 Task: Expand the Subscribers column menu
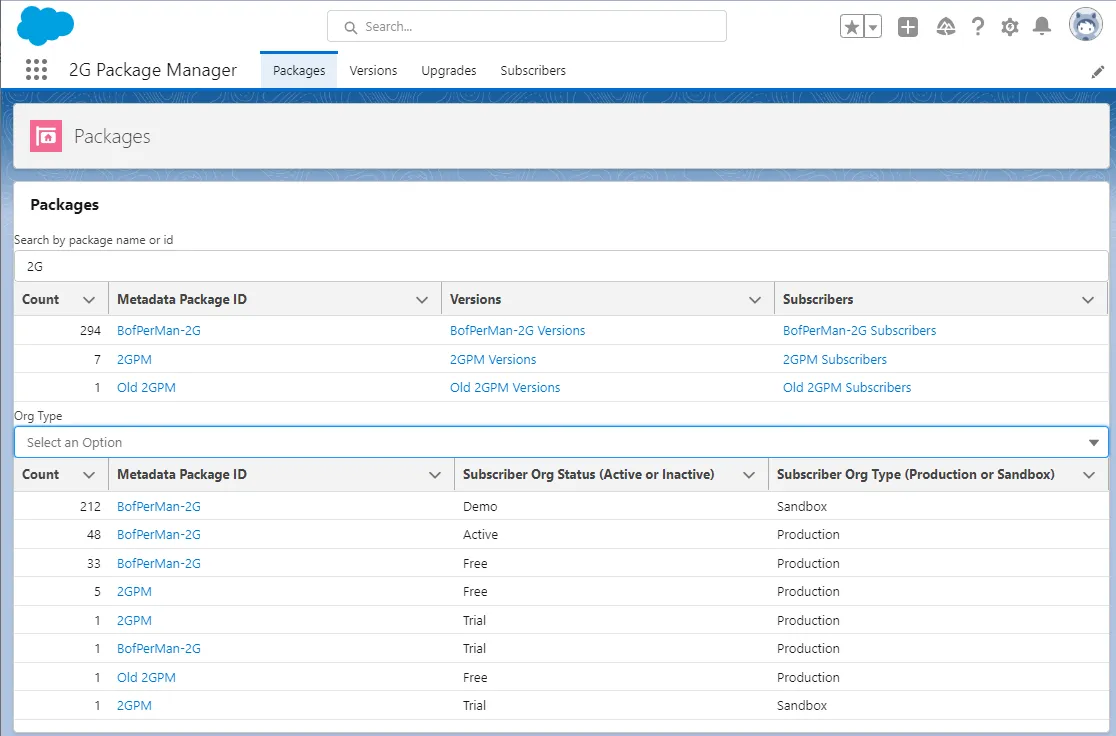(1088, 300)
